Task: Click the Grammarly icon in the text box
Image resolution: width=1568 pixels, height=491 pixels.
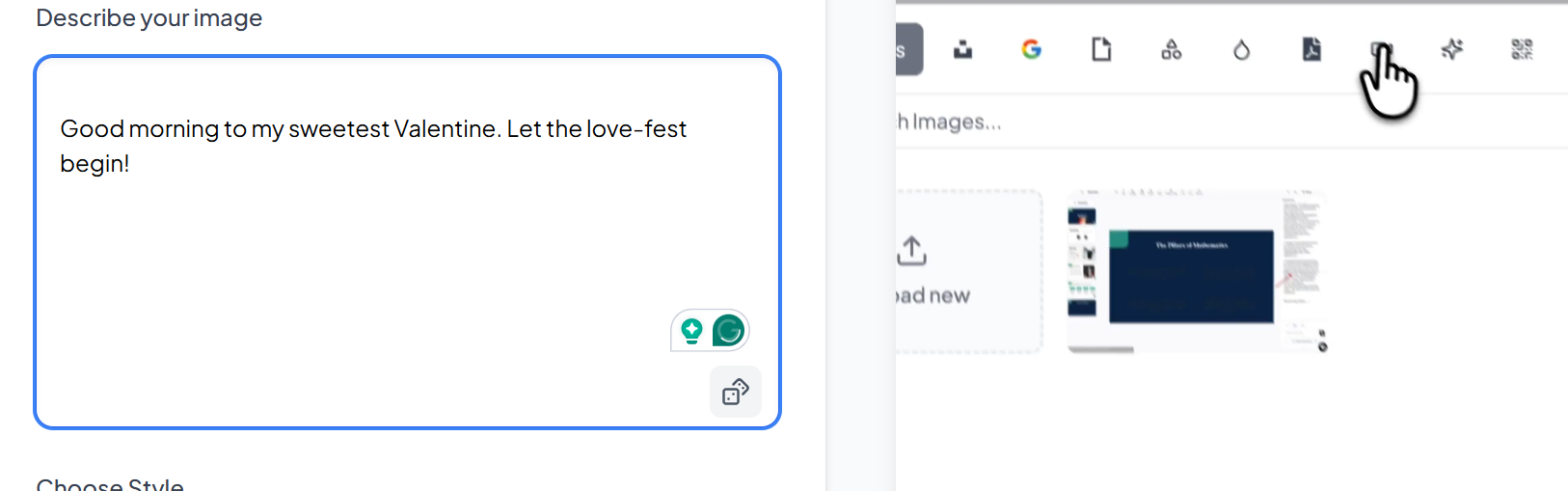Action: [x=729, y=331]
